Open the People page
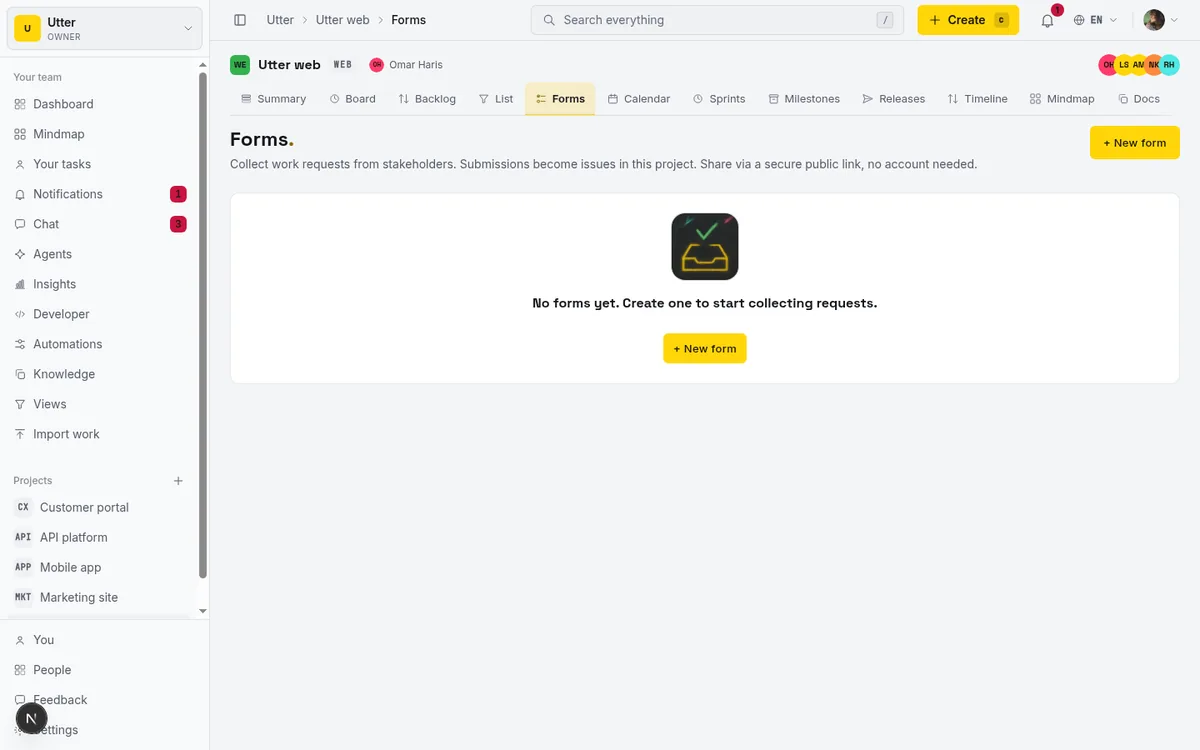Screen dimensions: 1200x750 (102, 670)
